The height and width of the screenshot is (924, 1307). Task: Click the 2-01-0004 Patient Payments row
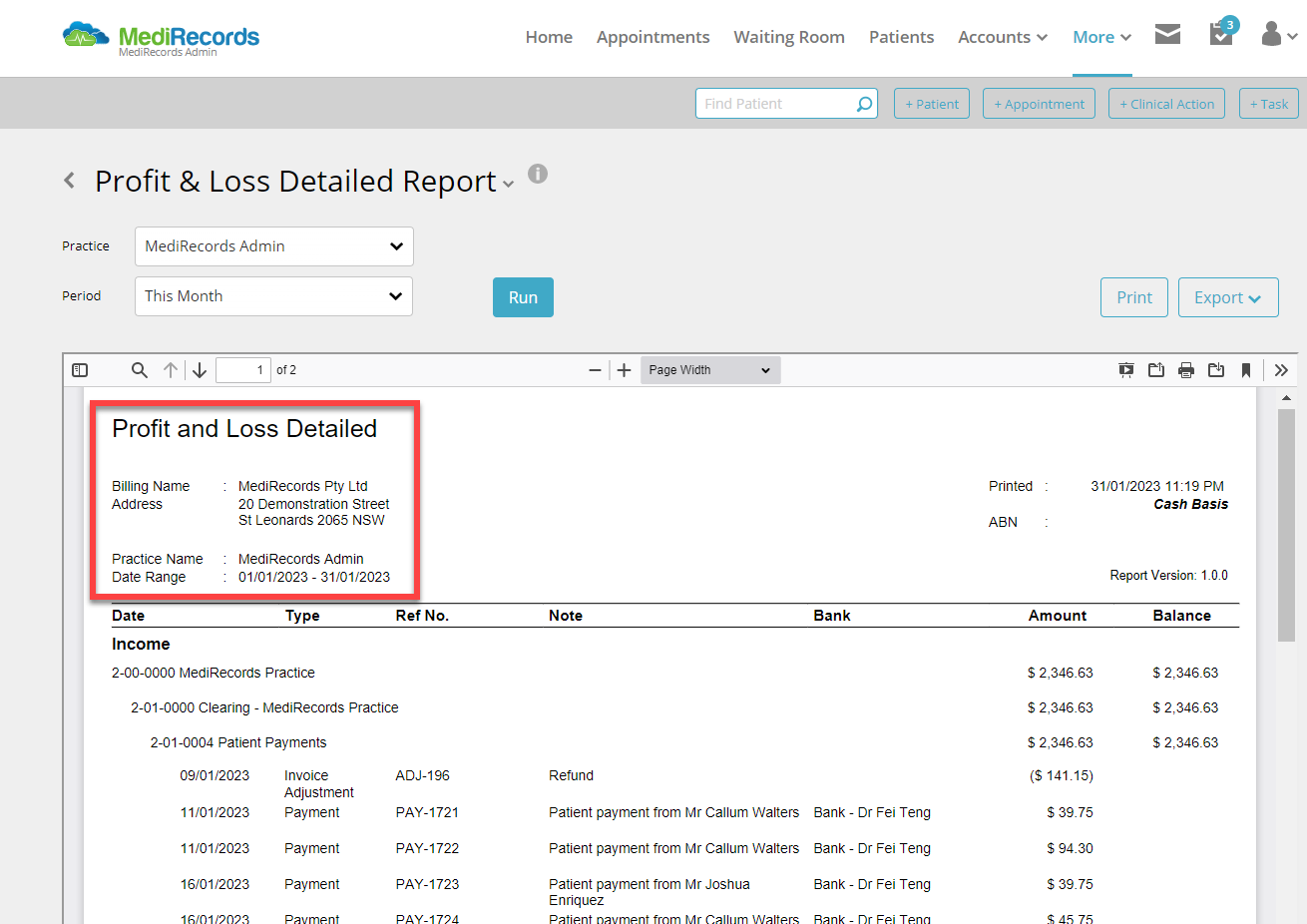tap(238, 742)
